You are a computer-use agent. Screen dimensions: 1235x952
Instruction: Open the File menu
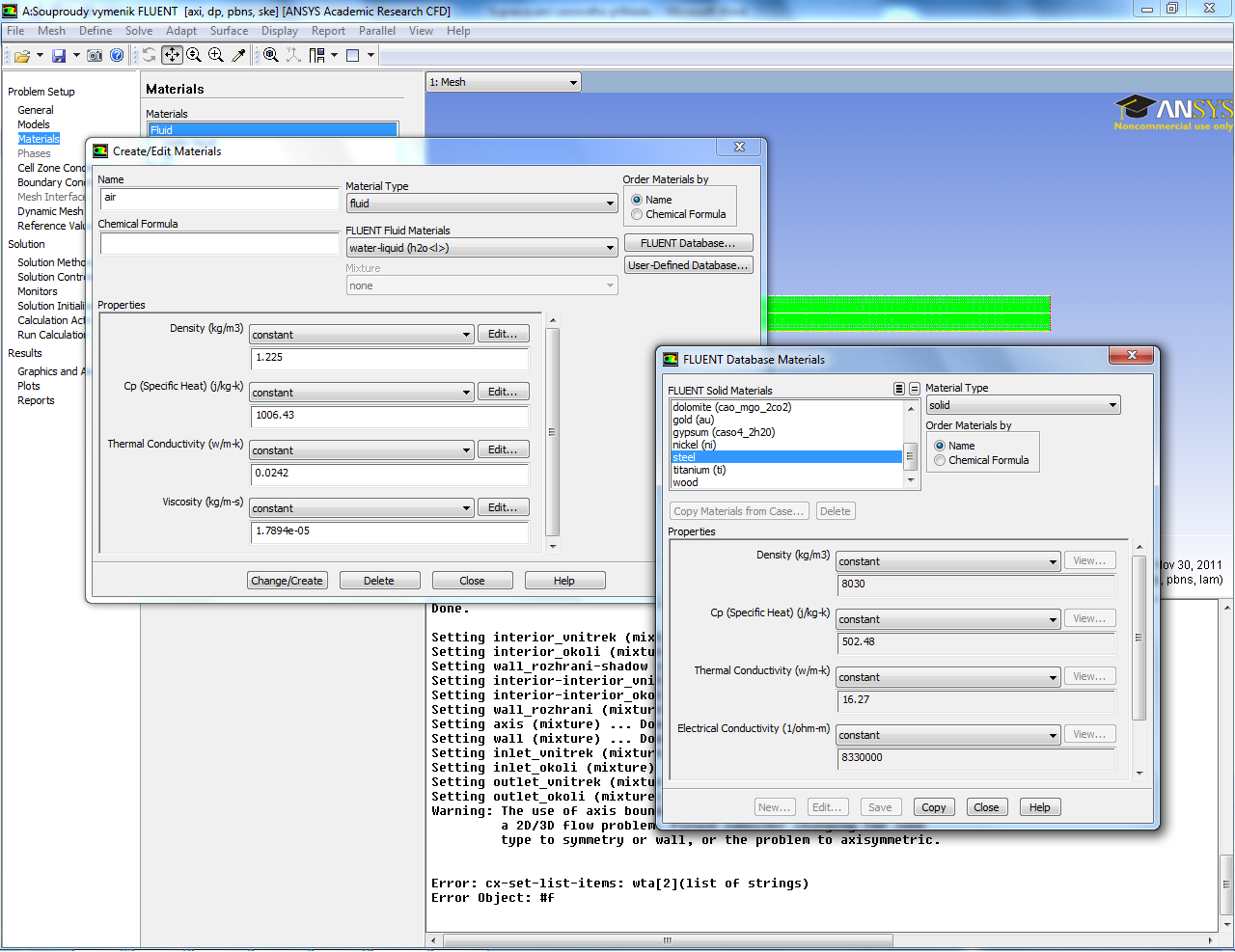tap(15, 31)
